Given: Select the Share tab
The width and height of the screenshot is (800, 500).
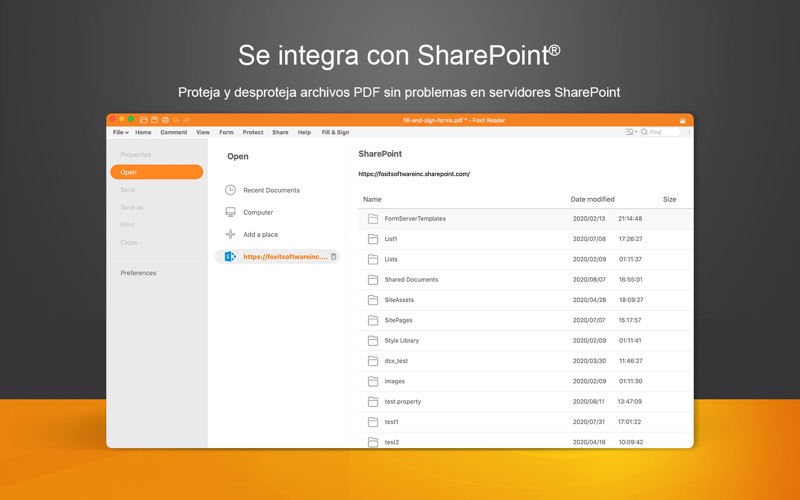Looking at the screenshot, I should click(280, 132).
